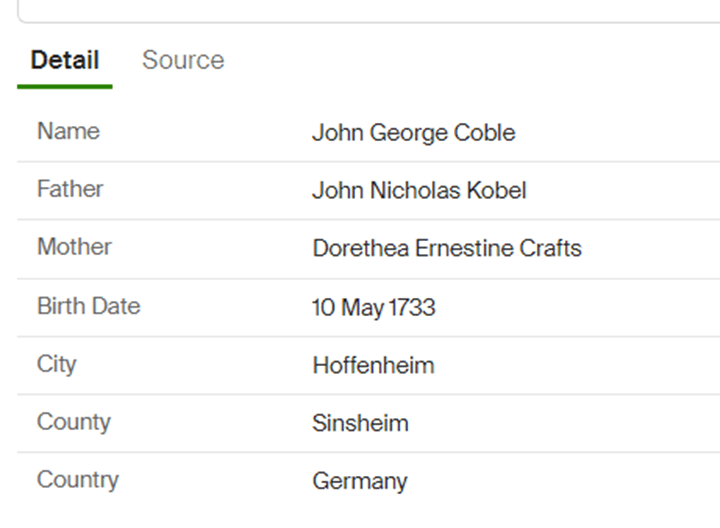Click the year 1733 in birth date
This screenshot has height=528, width=720.
pos(412,307)
